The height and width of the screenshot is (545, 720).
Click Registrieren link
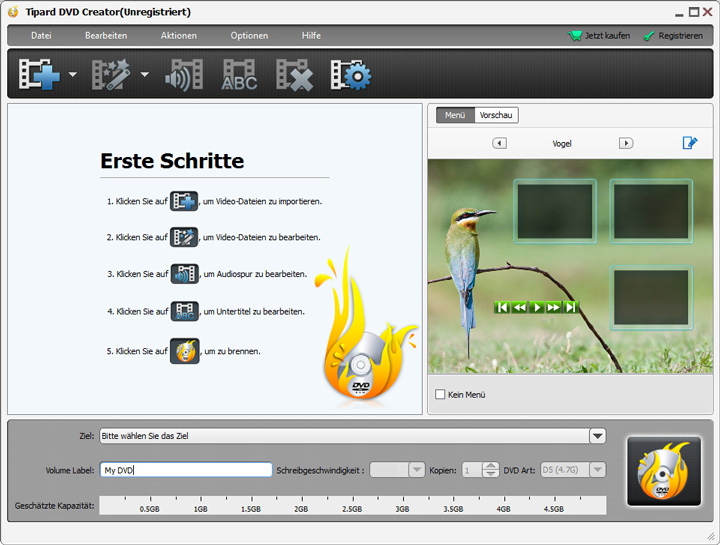coord(681,35)
